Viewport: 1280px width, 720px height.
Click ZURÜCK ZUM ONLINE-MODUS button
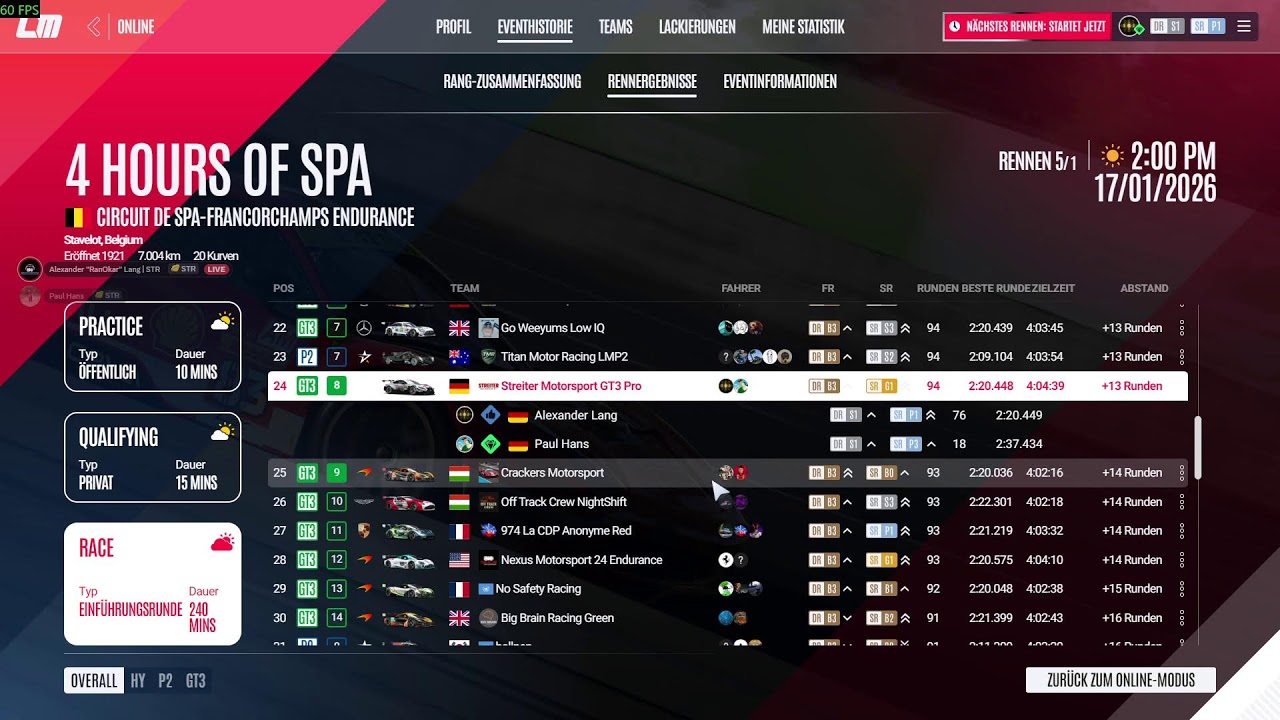click(x=1121, y=680)
